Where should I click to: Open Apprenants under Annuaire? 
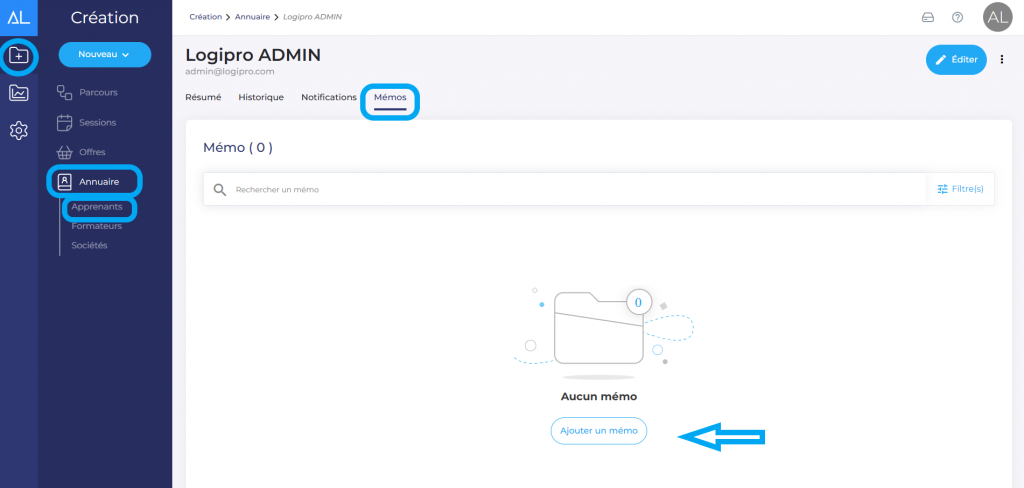[x=97, y=206]
